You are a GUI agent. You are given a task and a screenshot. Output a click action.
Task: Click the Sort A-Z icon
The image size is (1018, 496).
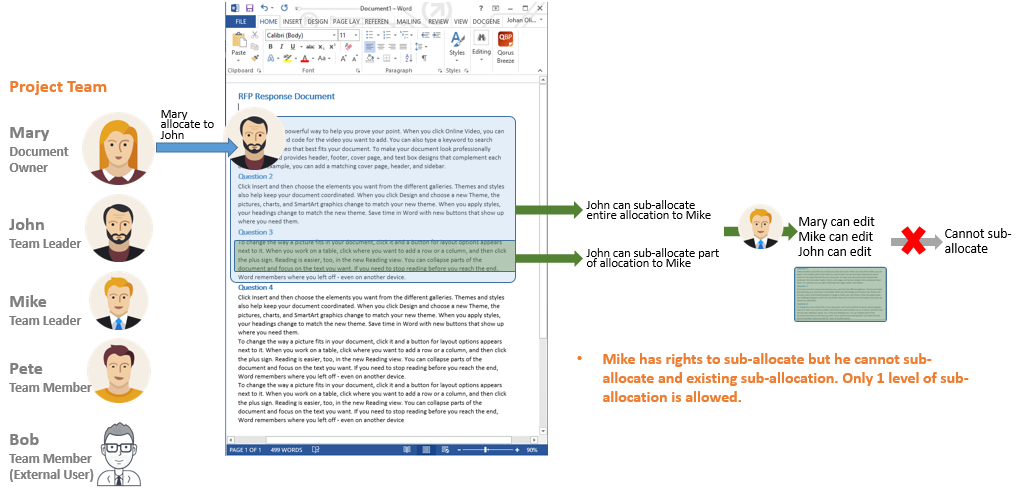(408, 58)
